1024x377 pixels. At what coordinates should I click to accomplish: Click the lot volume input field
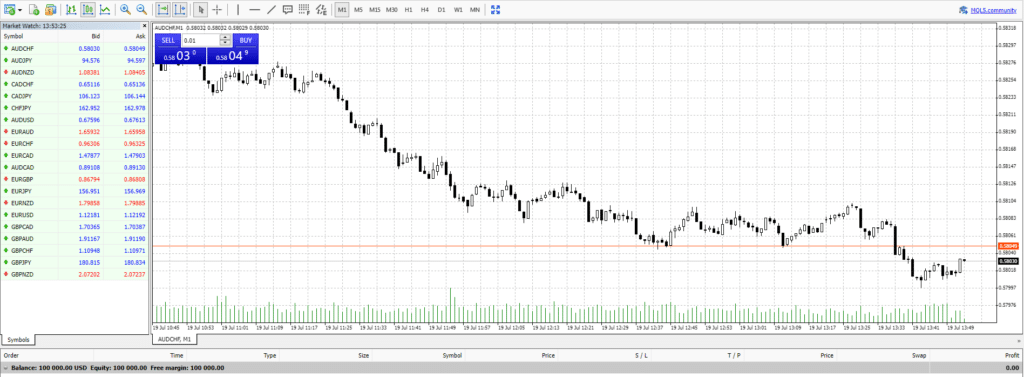(200, 40)
